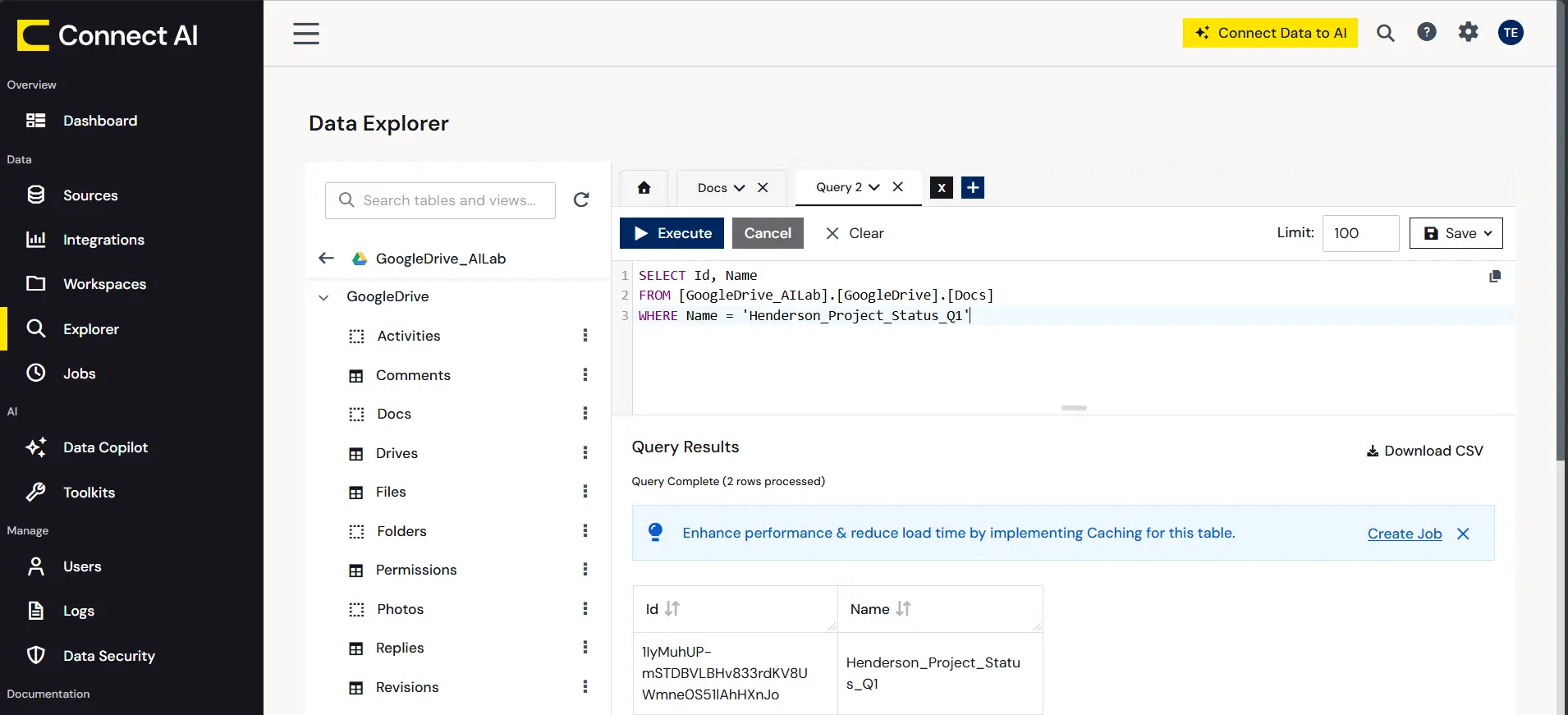
Task: Open Photos table options menu
Action: pos(585,608)
